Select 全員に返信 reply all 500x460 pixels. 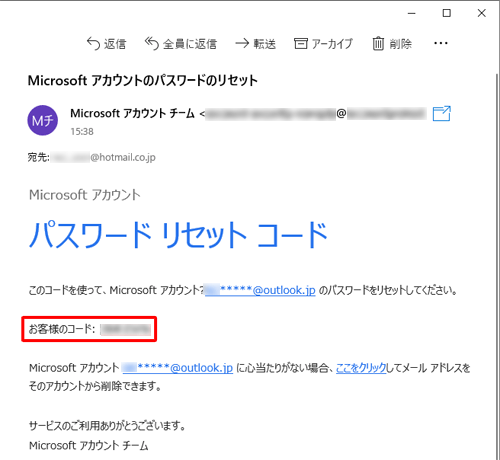181,44
